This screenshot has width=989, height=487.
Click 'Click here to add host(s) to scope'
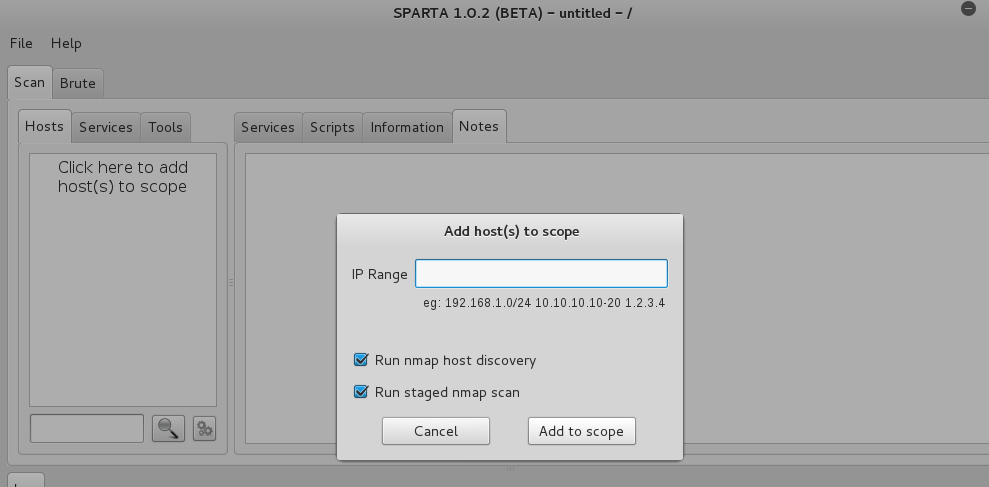click(x=123, y=177)
